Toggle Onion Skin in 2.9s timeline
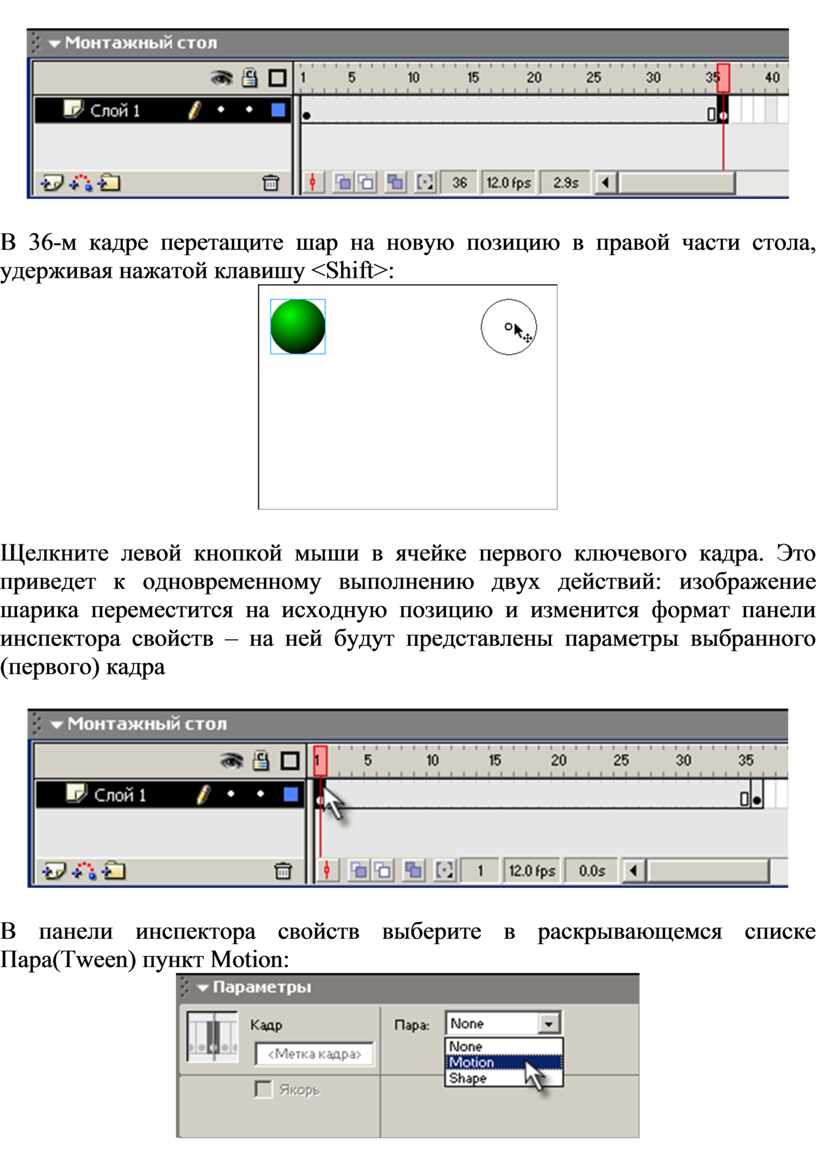This screenshot has height=1164, width=816. pos(342,182)
